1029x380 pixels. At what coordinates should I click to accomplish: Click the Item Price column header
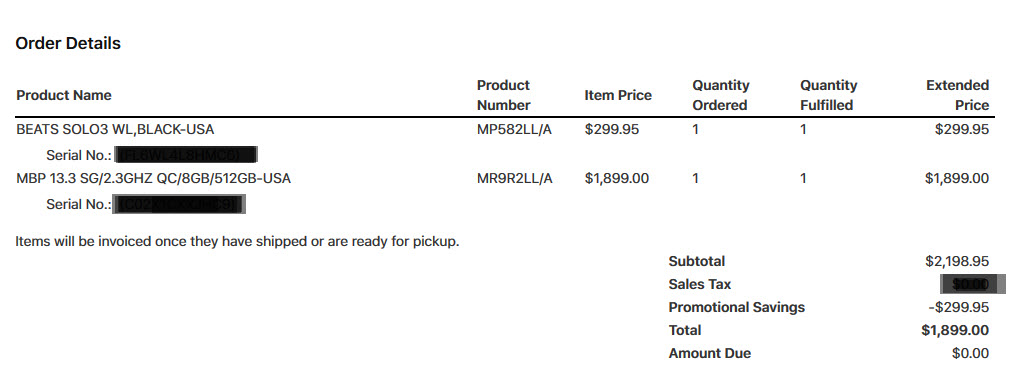tap(618, 95)
